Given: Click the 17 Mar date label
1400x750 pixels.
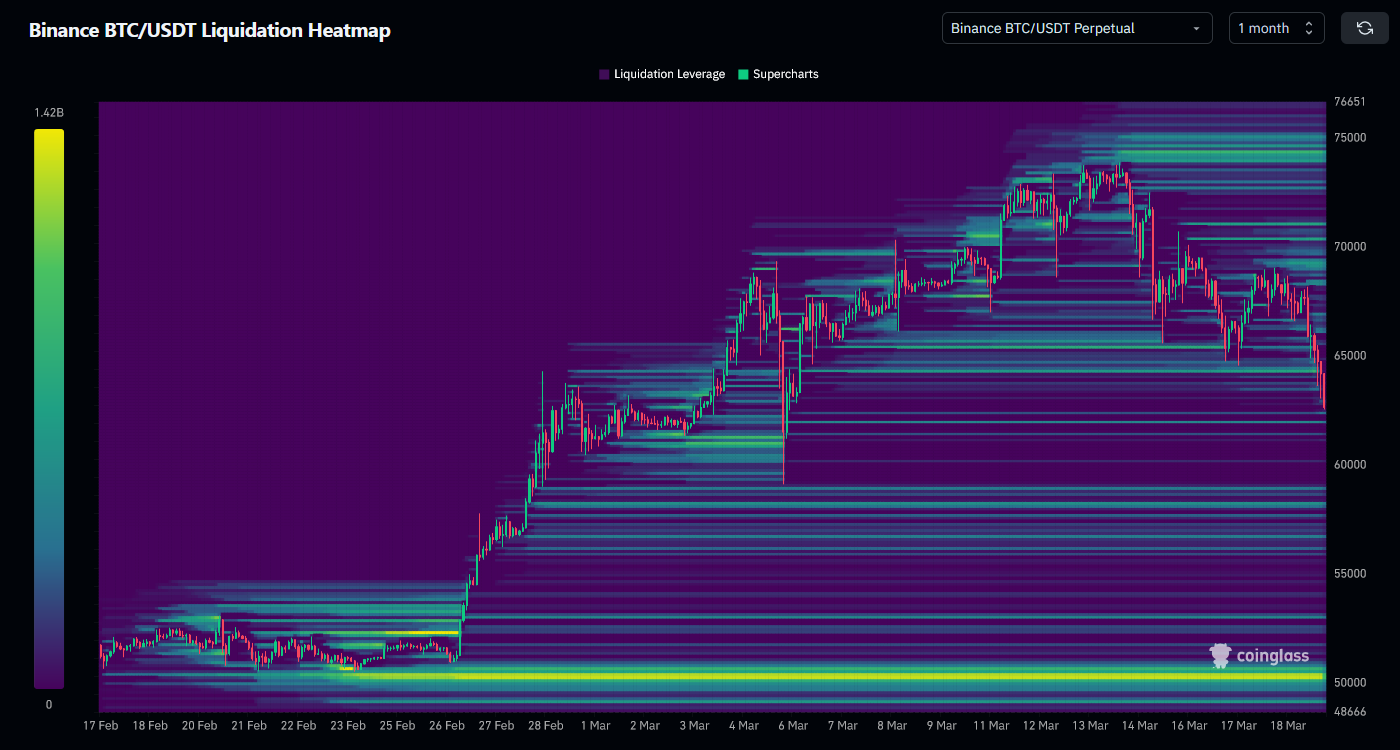Looking at the screenshot, I should click(x=1239, y=726).
